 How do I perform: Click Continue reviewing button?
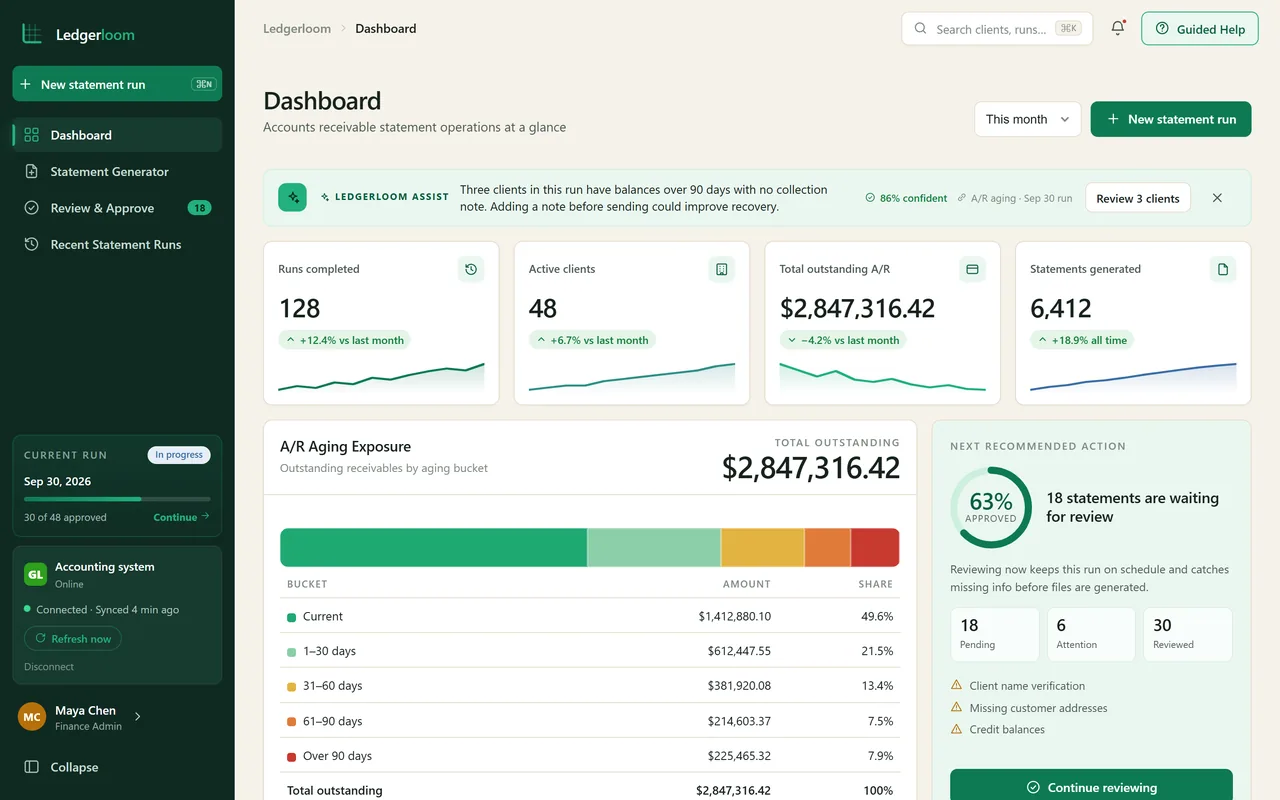pyautogui.click(x=1091, y=787)
